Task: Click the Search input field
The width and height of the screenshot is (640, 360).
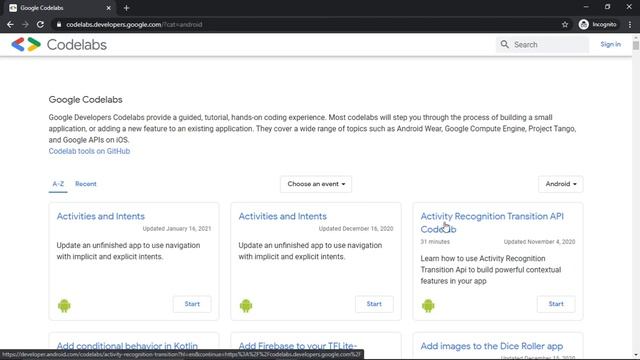Action: (542, 44)
